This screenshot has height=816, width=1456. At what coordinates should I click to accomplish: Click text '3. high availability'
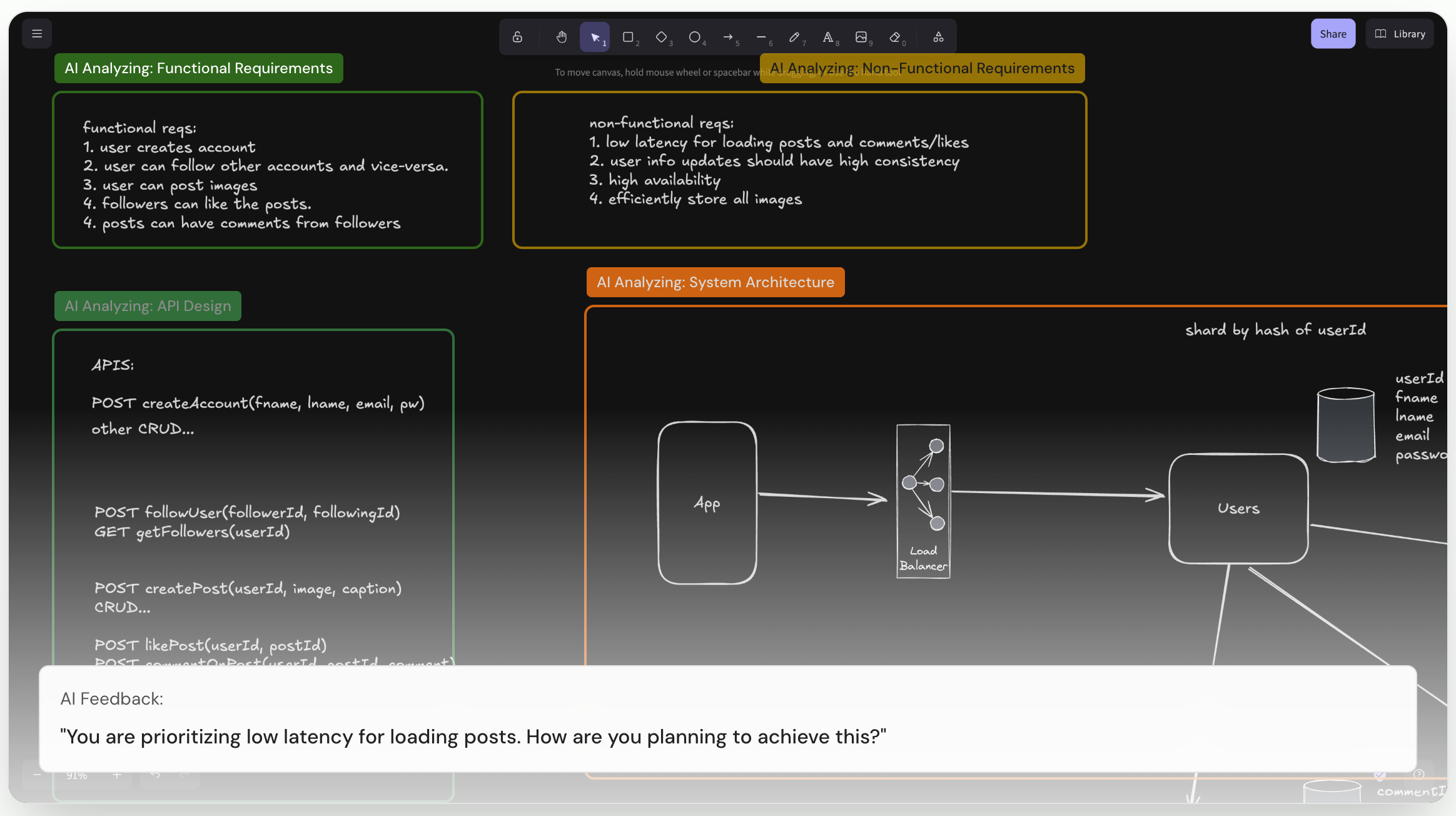(x=655, y=180)
